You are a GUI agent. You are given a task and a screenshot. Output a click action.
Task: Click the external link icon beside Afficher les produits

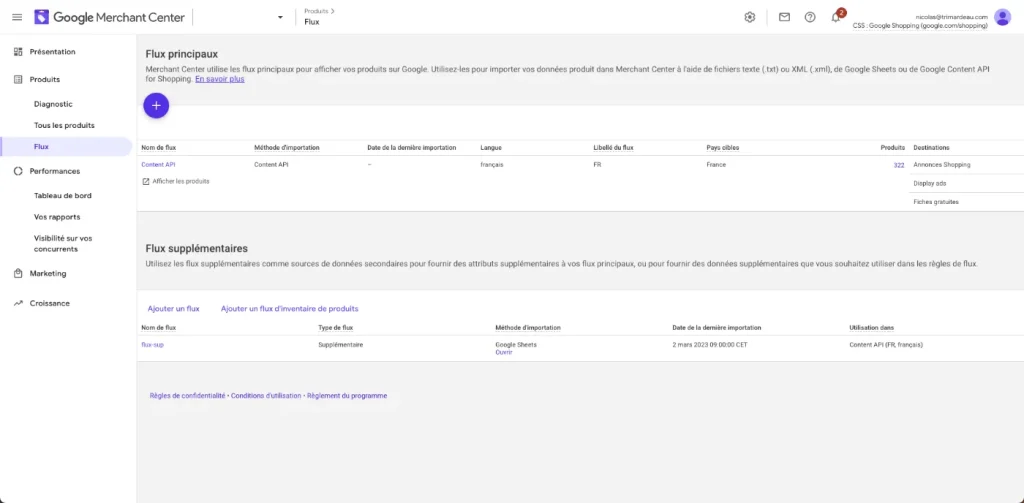point(146,182)
